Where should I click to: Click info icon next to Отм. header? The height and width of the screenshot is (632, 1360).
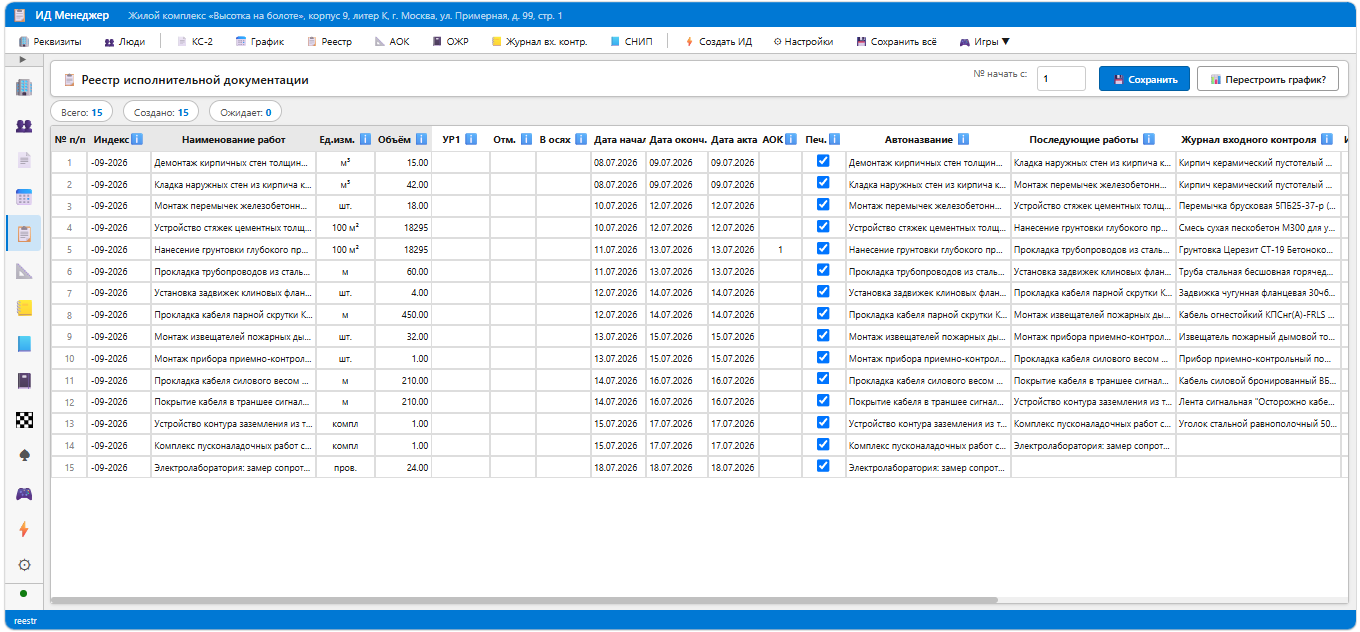coord(526,140)
